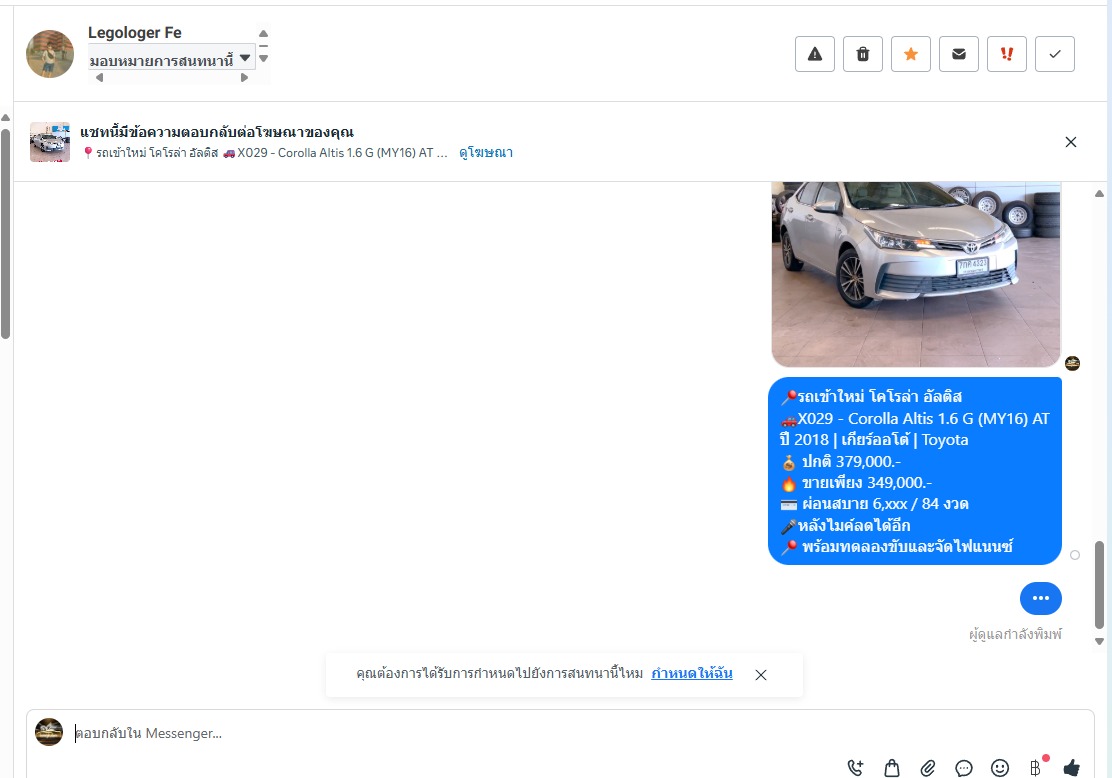Mark conversation unread with envelope icon

(x=959, y=54)
